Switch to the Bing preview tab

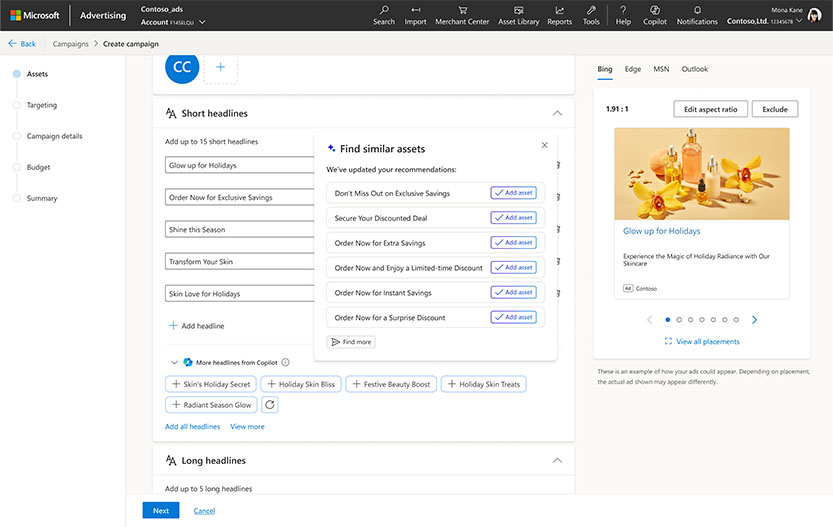[x=605, y=69]
